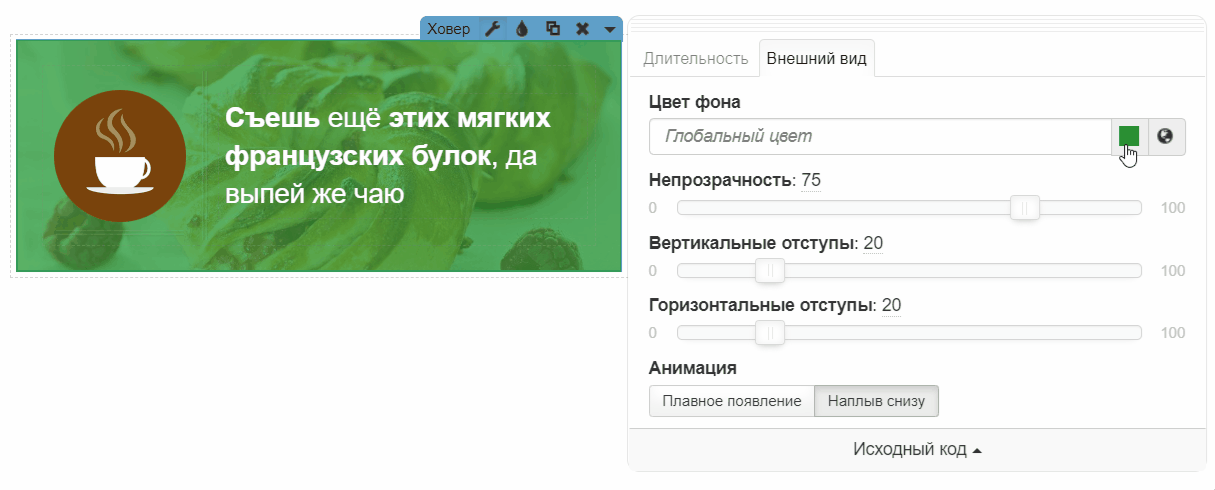Image resolution: width=1215 pixels, height=490 pixels.
Task: Click the wrench settings icon
Action: (x=492, y=29)
